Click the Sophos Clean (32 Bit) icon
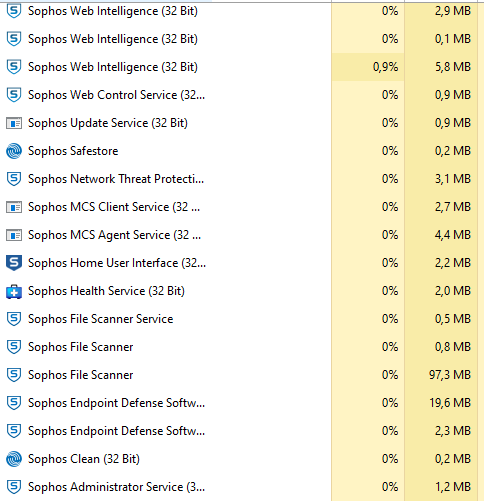Viewport: 484px width, 502px height. 14,459
